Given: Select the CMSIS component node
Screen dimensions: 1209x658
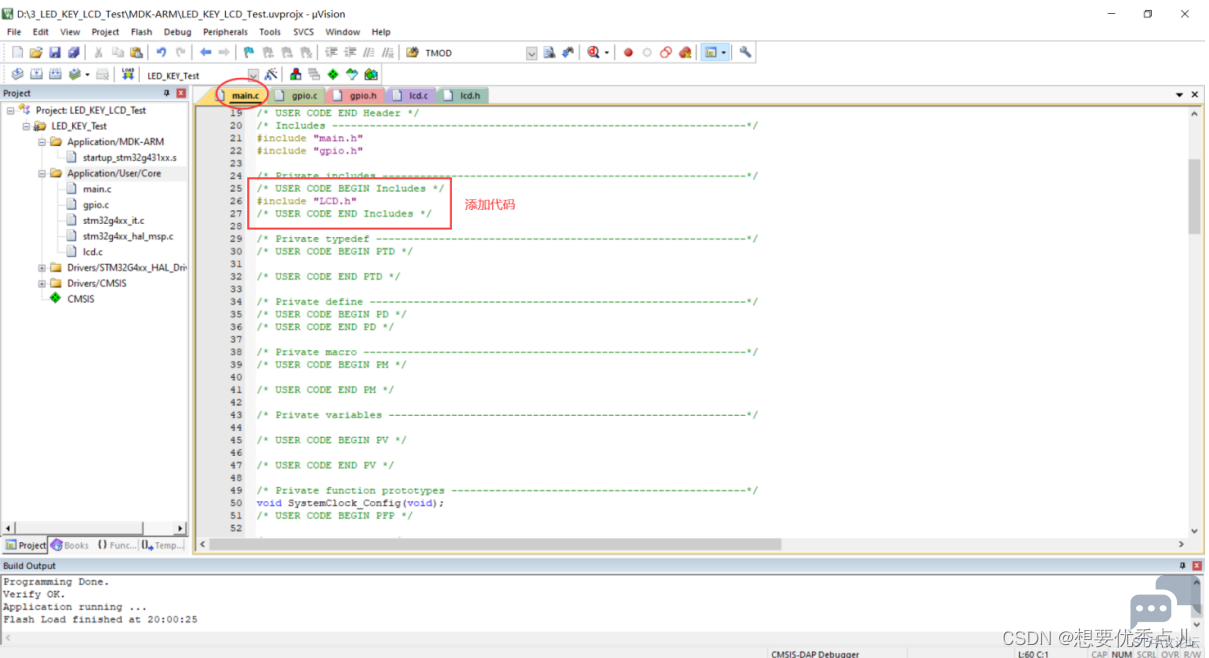Looking at the screenshot, I should 80,299.
